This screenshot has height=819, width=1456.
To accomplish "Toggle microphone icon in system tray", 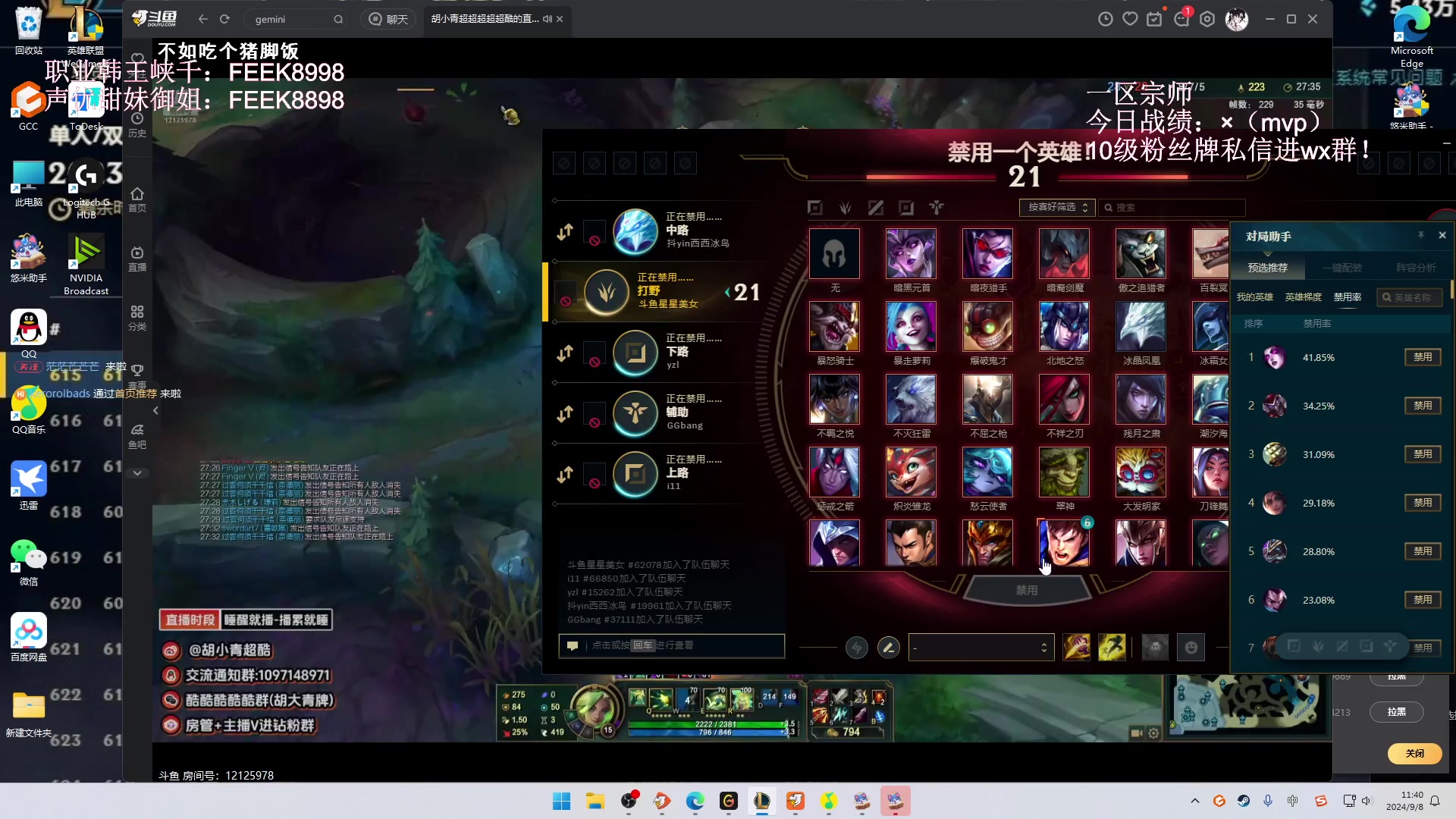I will coord(1268,801).
